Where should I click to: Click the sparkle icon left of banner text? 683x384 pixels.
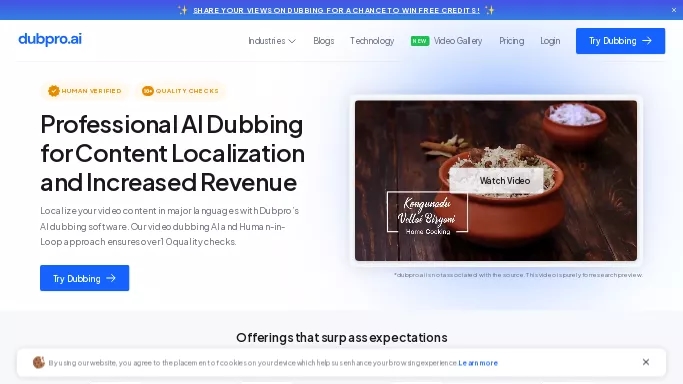click(x=183, y=10)
